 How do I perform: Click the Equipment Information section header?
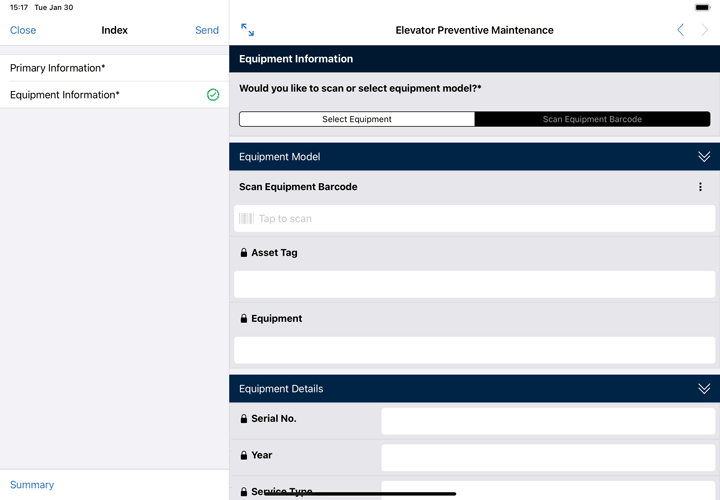click(x=474, y=59)
